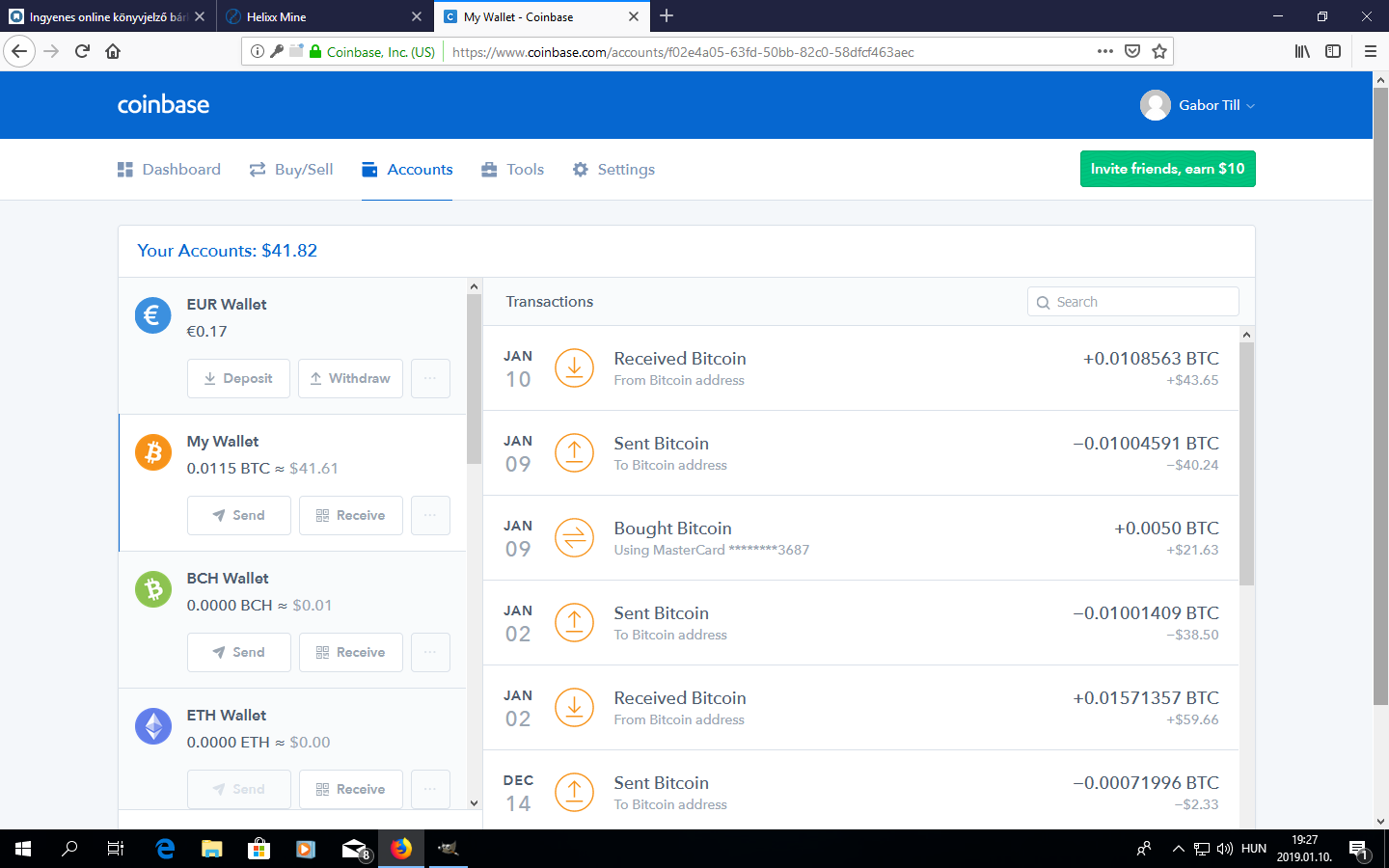Image resolution: width=1389 pixels, height=868 pixels.
Task: Click the My Wallet Bitcoin icon
Action: point(152,452)
